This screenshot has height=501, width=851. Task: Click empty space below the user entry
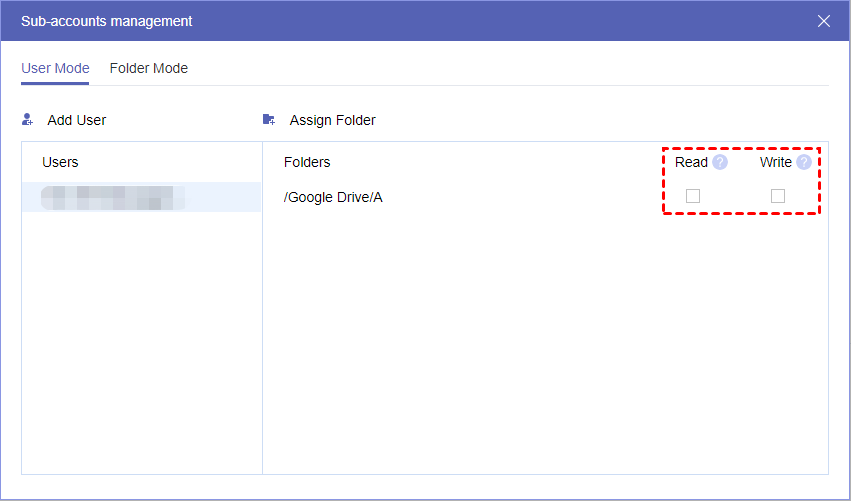point(141,340)
